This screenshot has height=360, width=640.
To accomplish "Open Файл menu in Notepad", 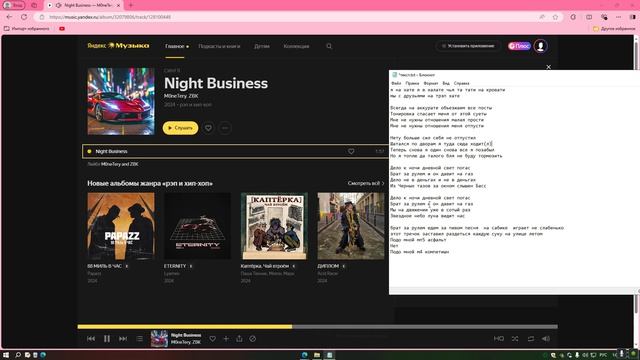I will pyautogui.click(x=396, y=83).
